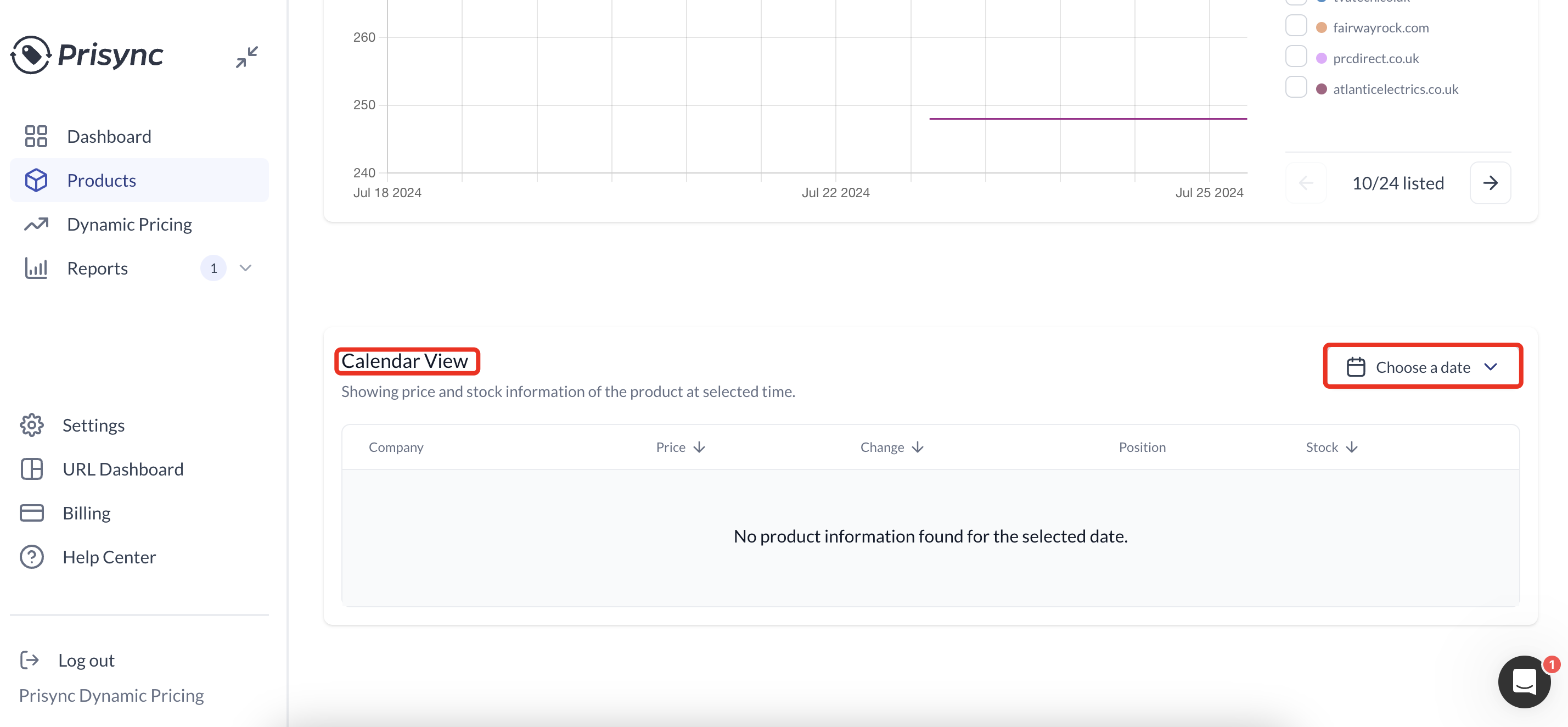Click the Dynamic Pricing trend-line icon
The height and width of the screenshot is (727, 1568).
click(x=36, y=224)
